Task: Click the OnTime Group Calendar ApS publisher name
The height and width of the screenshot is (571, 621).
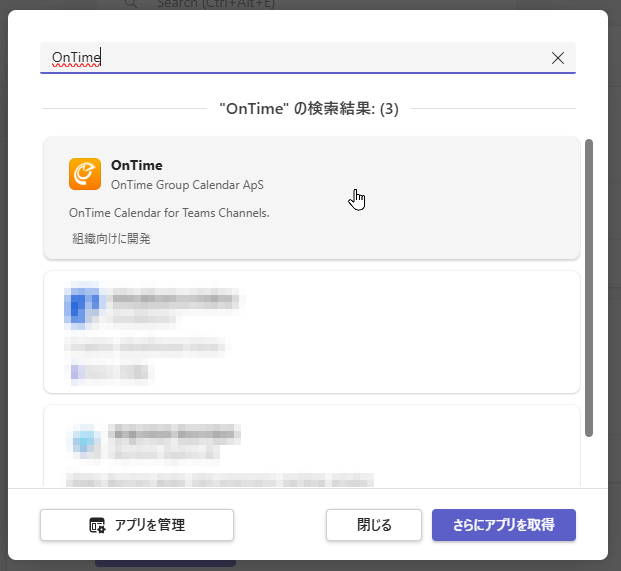Action: 187,185
